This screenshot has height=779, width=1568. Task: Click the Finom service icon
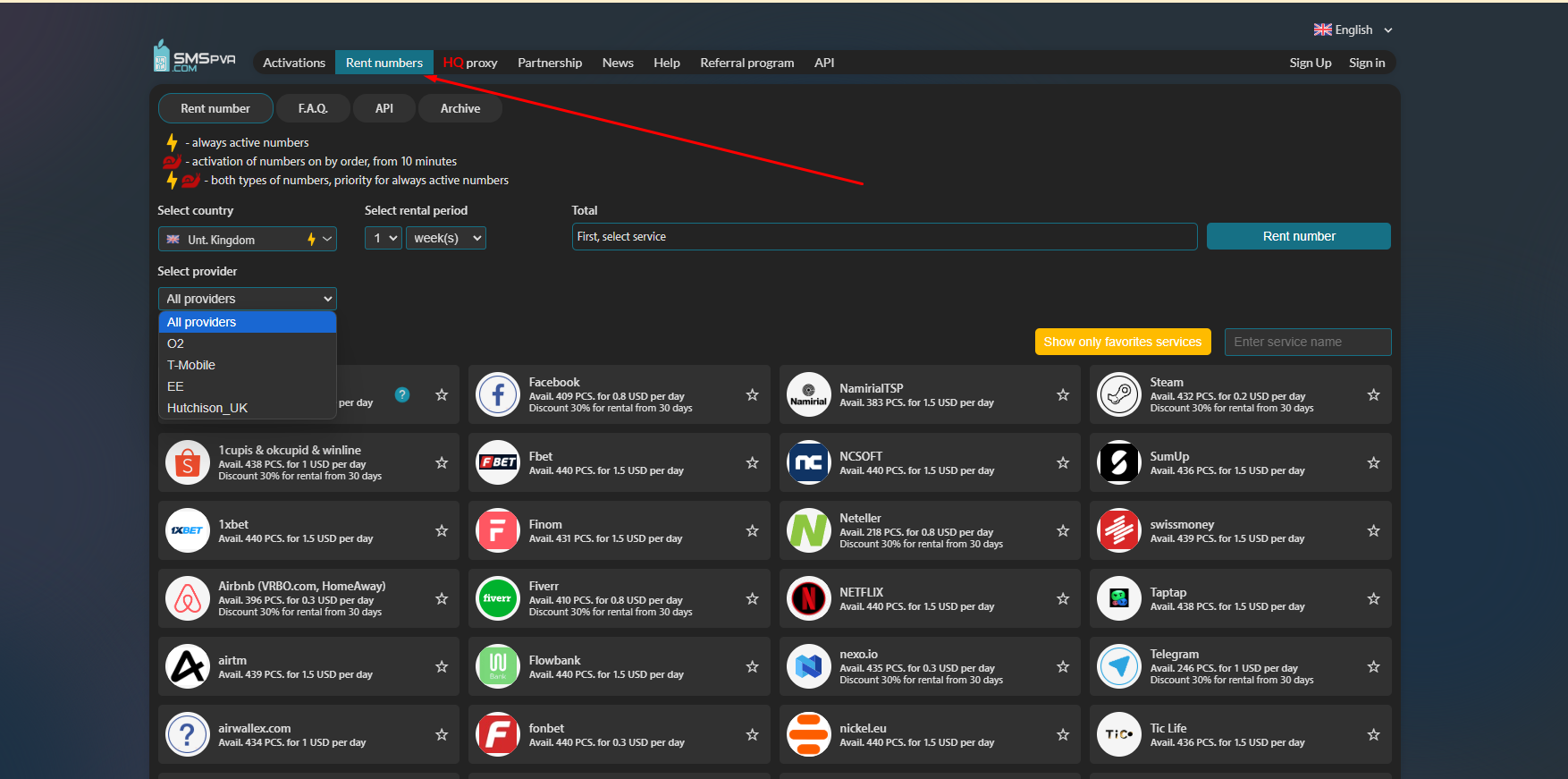click(x=498, y=530)
